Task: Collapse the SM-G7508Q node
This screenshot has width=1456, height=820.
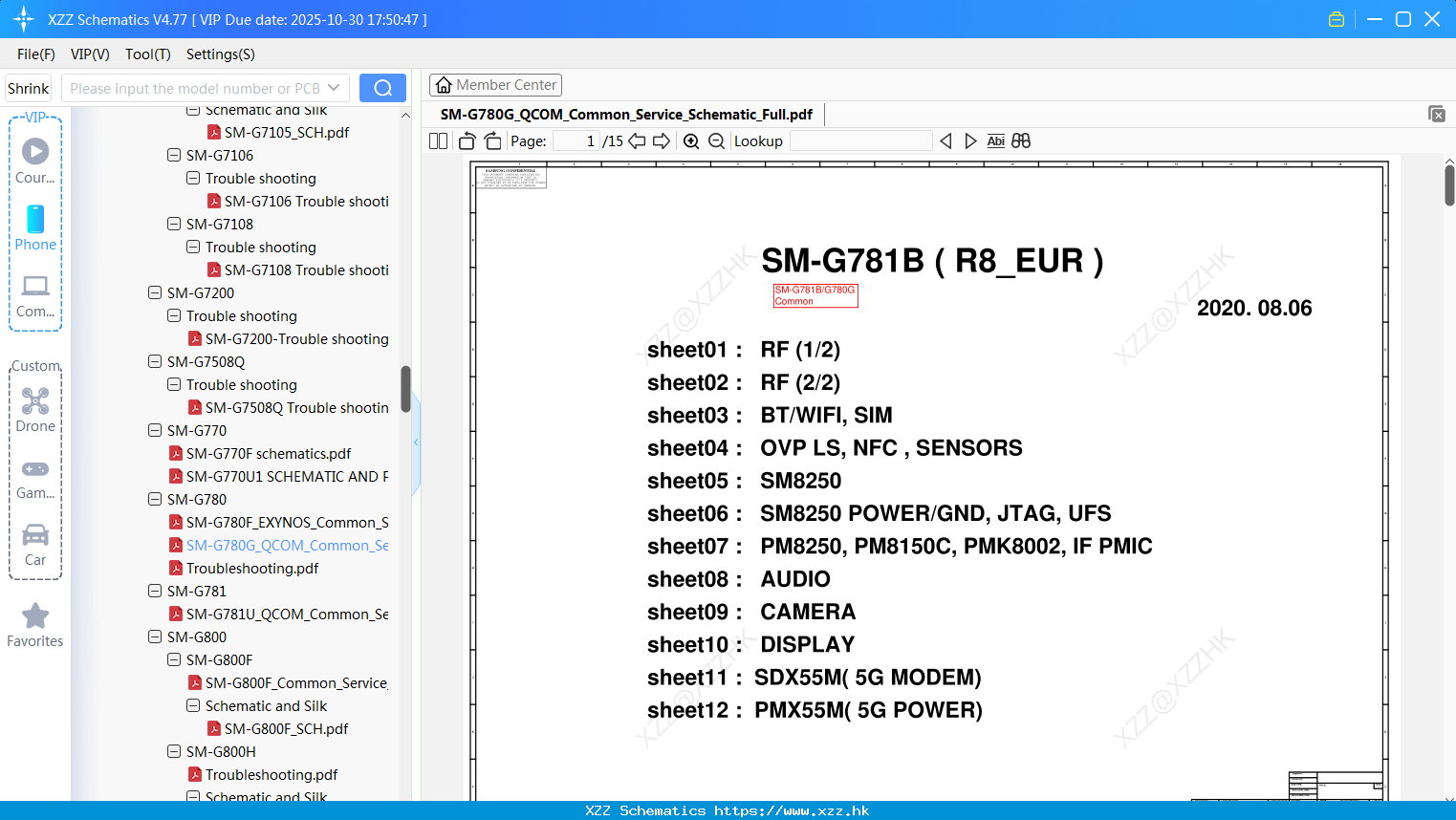Action: pos(155,361)
